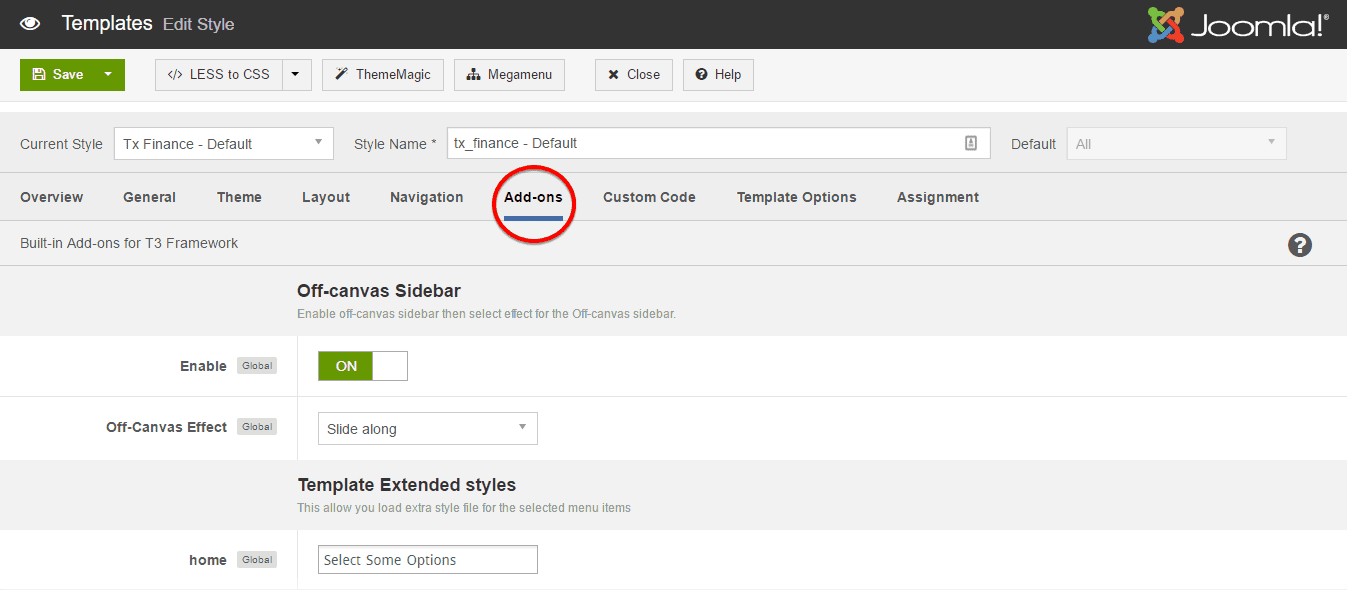The width and height of the screenshot is (1347, 598).
Task: Click the Joomla logo
Action: tap(1238, 25)
